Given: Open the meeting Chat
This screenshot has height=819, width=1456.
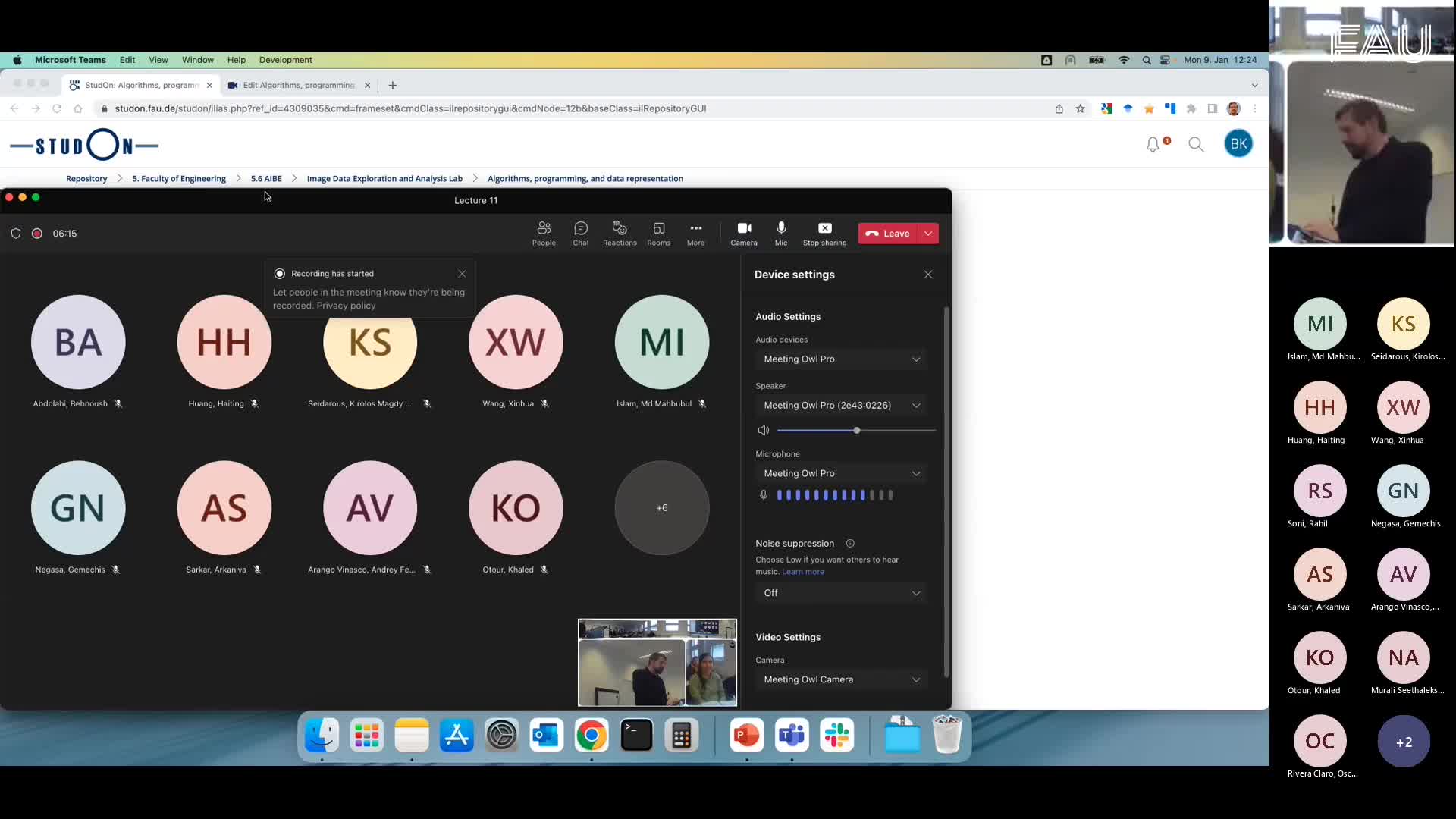Looking at the screenshot, I should point(580,233).
